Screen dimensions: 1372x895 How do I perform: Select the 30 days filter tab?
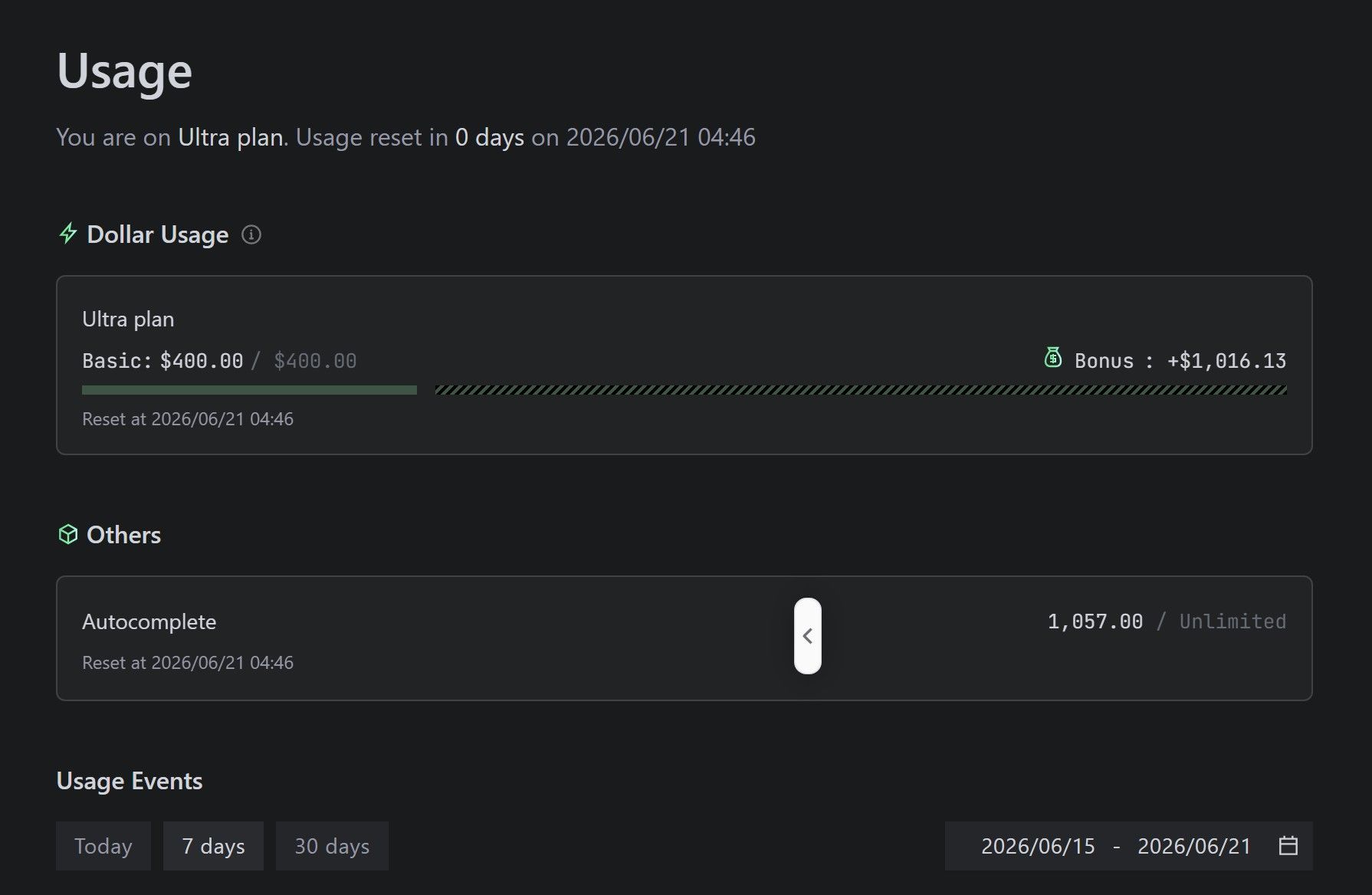[332, 846]
